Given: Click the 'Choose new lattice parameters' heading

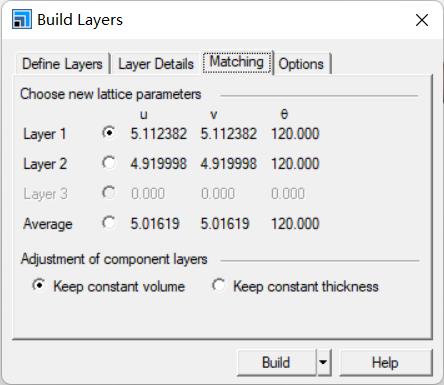Looking at the screenshot, I should [111, 94].
